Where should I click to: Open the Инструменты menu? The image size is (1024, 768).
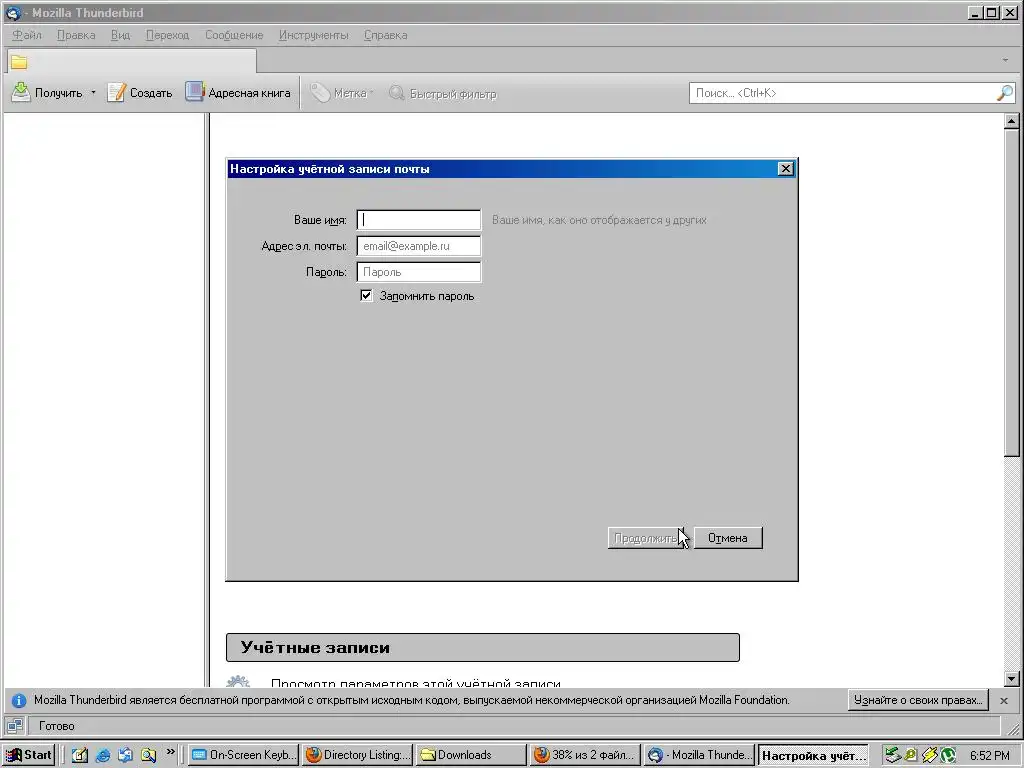pos(313,35)
